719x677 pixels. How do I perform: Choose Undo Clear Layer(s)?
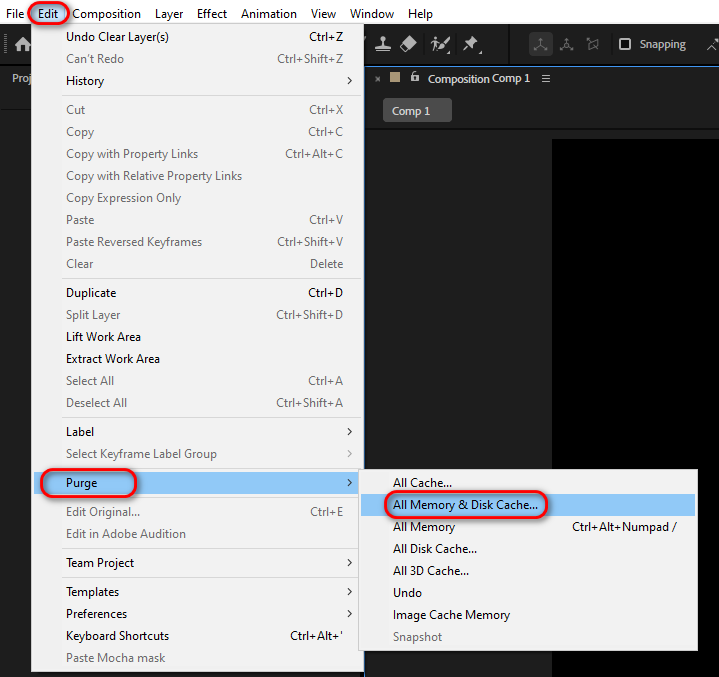click(198, 37)
